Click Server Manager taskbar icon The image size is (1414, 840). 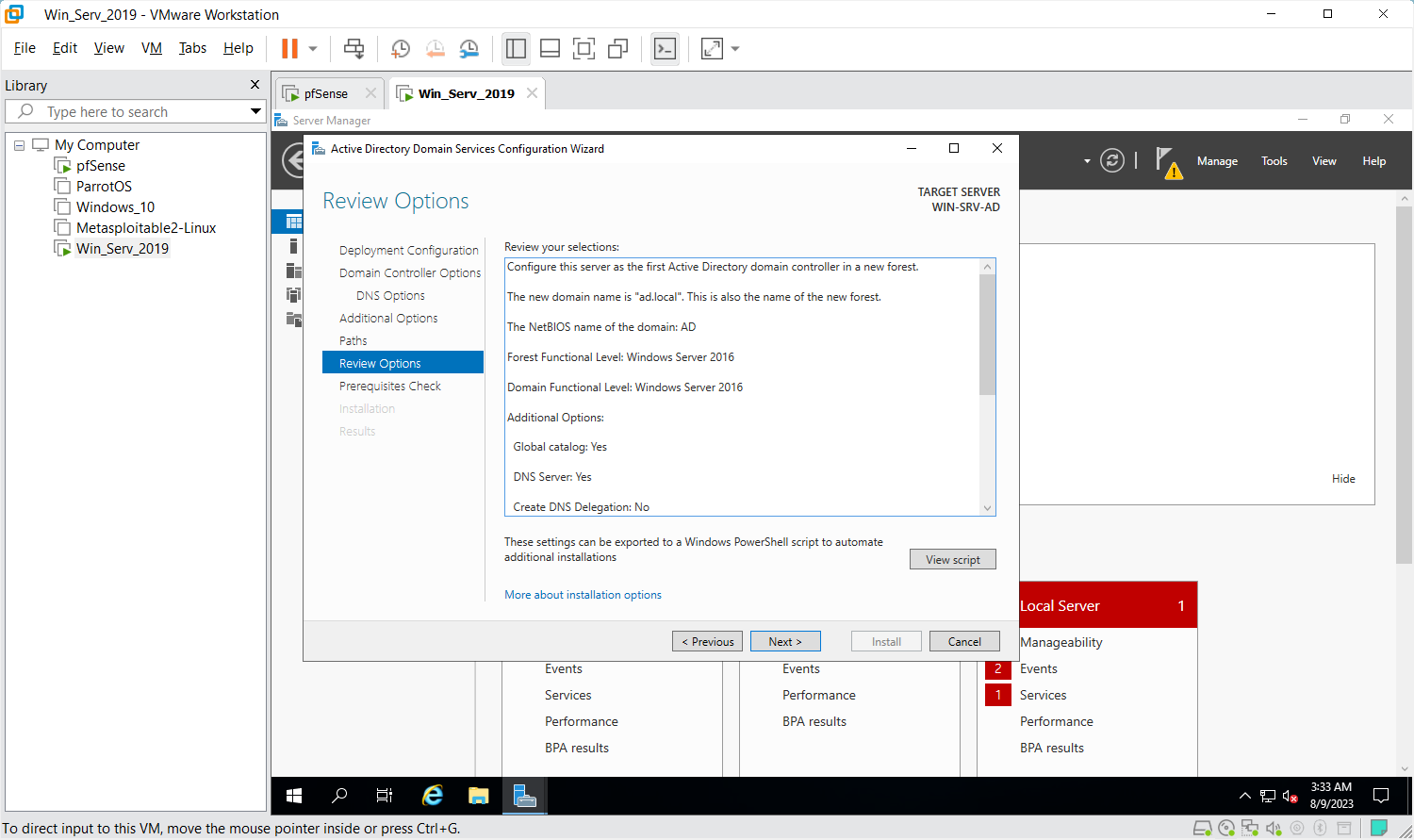(524, 796)
